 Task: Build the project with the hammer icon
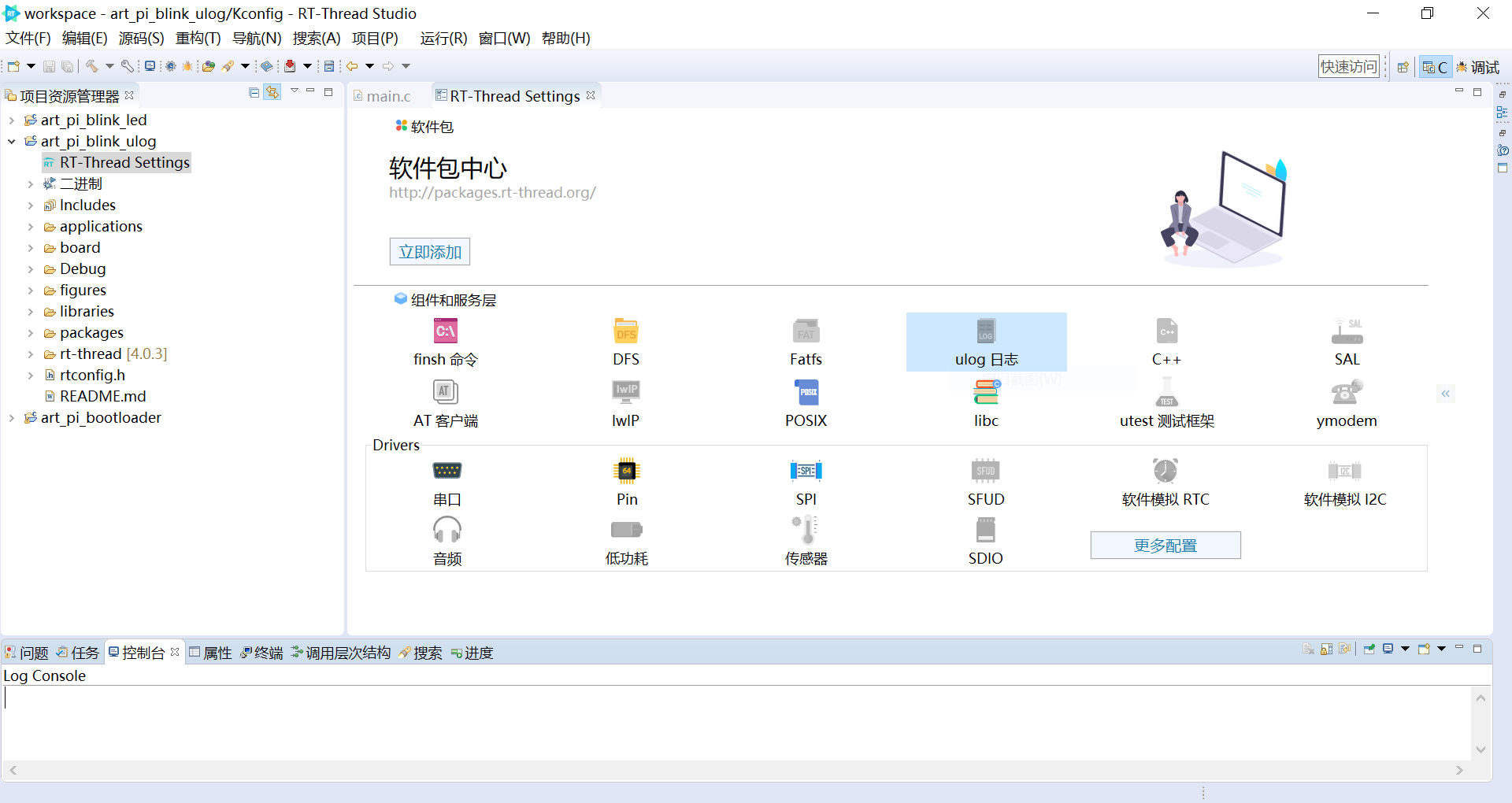(93, 66)
